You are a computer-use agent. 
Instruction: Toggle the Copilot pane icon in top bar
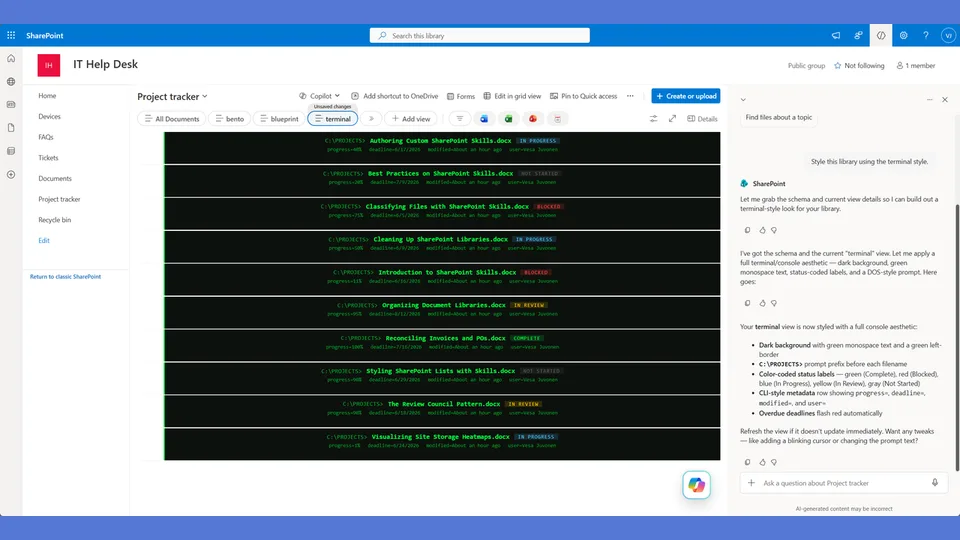click(x=881, y=36)
